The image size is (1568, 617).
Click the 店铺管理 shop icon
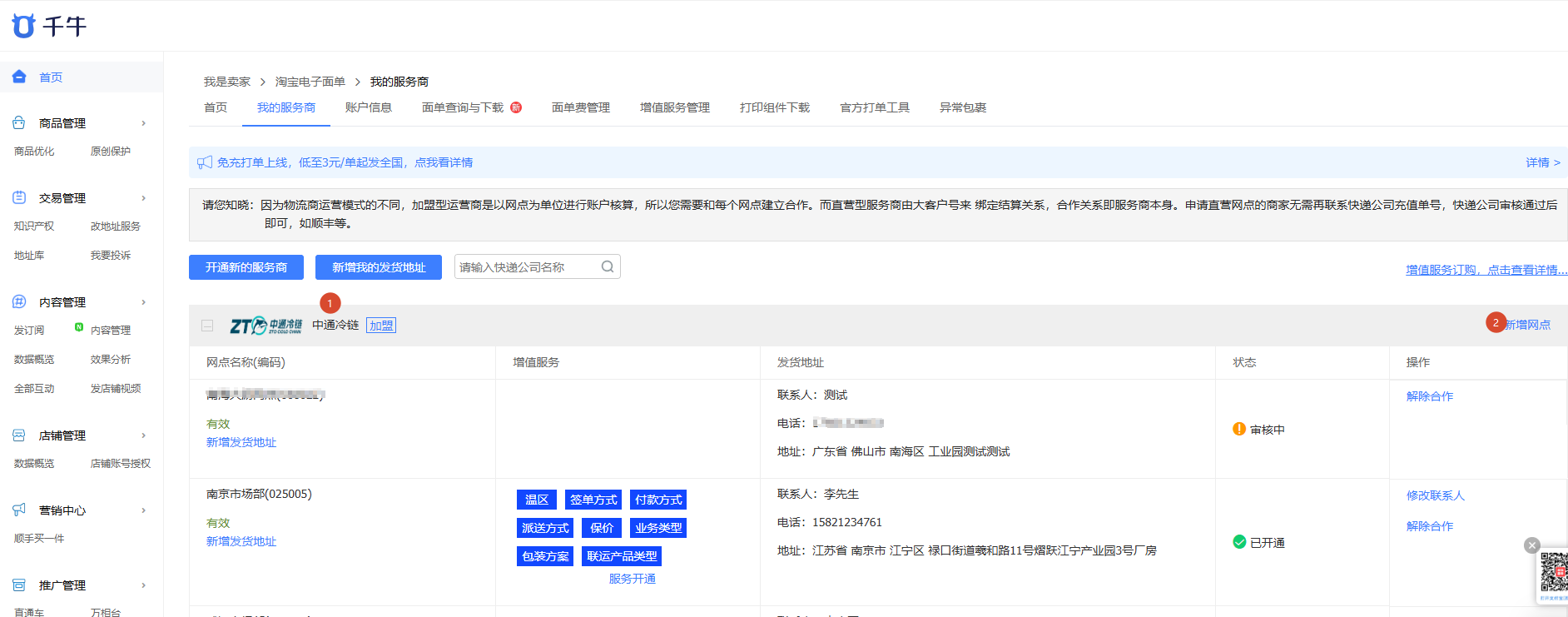[19, 435]
